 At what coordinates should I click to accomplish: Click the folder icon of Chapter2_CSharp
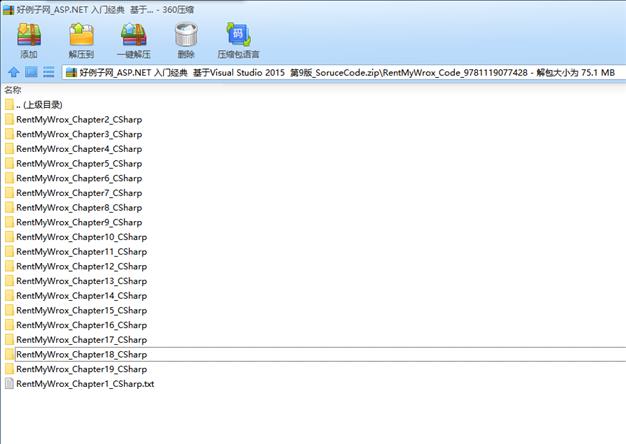[x=10, y=119]
